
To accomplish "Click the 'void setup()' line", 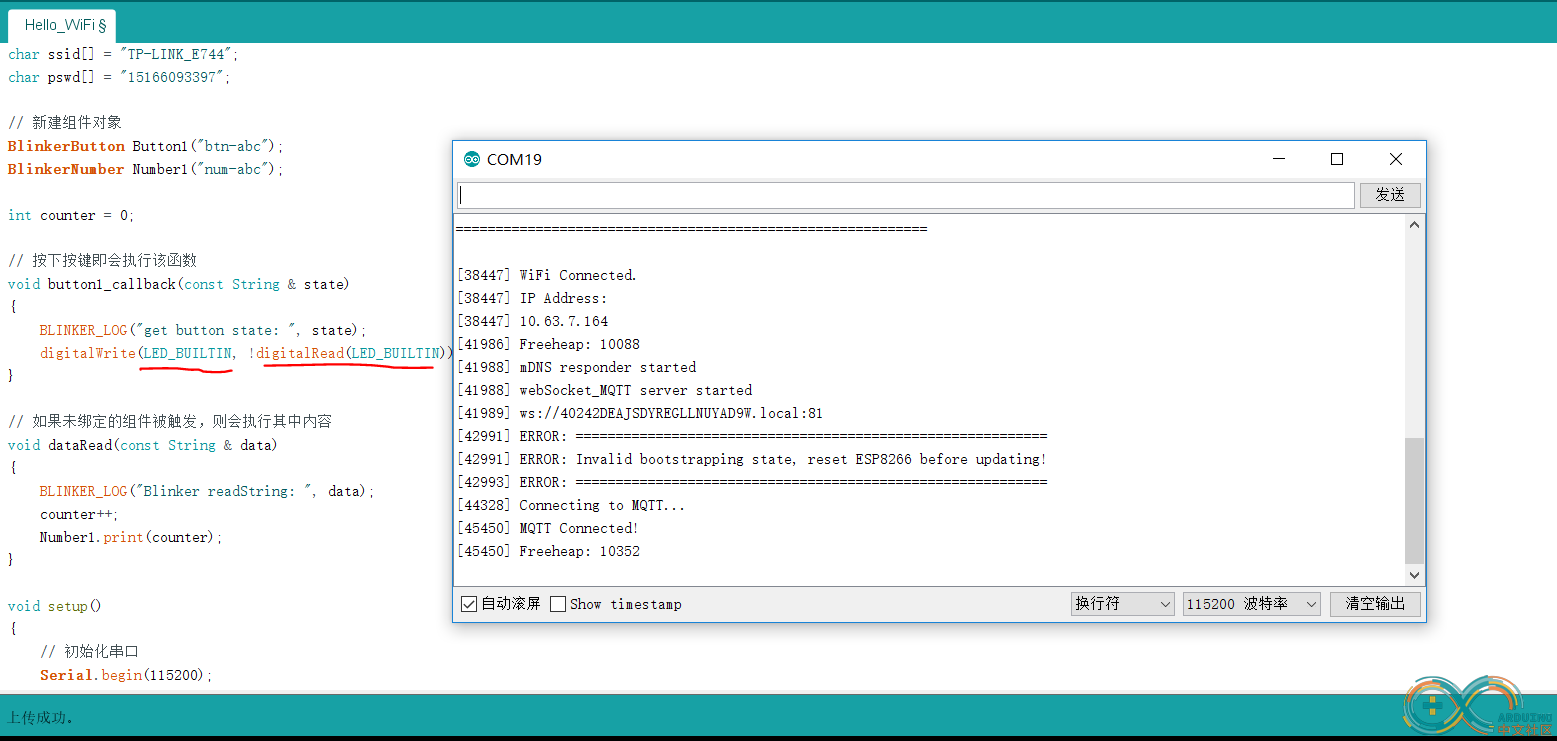I will [x=55, y=606].
